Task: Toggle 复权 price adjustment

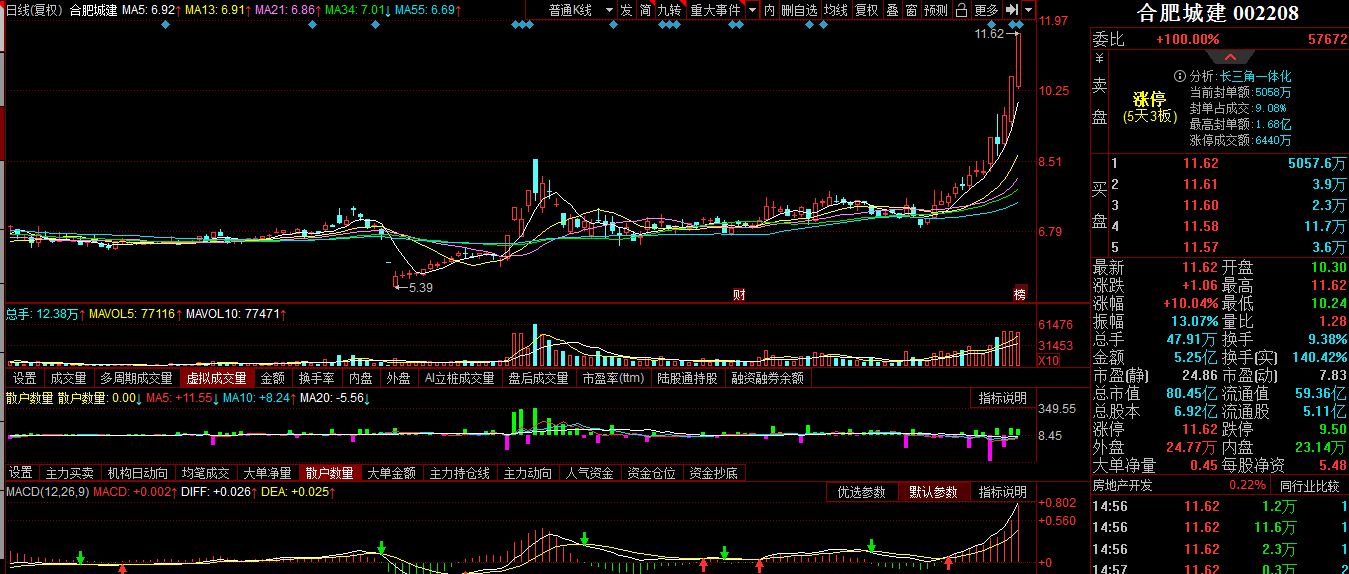Action: 866,10
